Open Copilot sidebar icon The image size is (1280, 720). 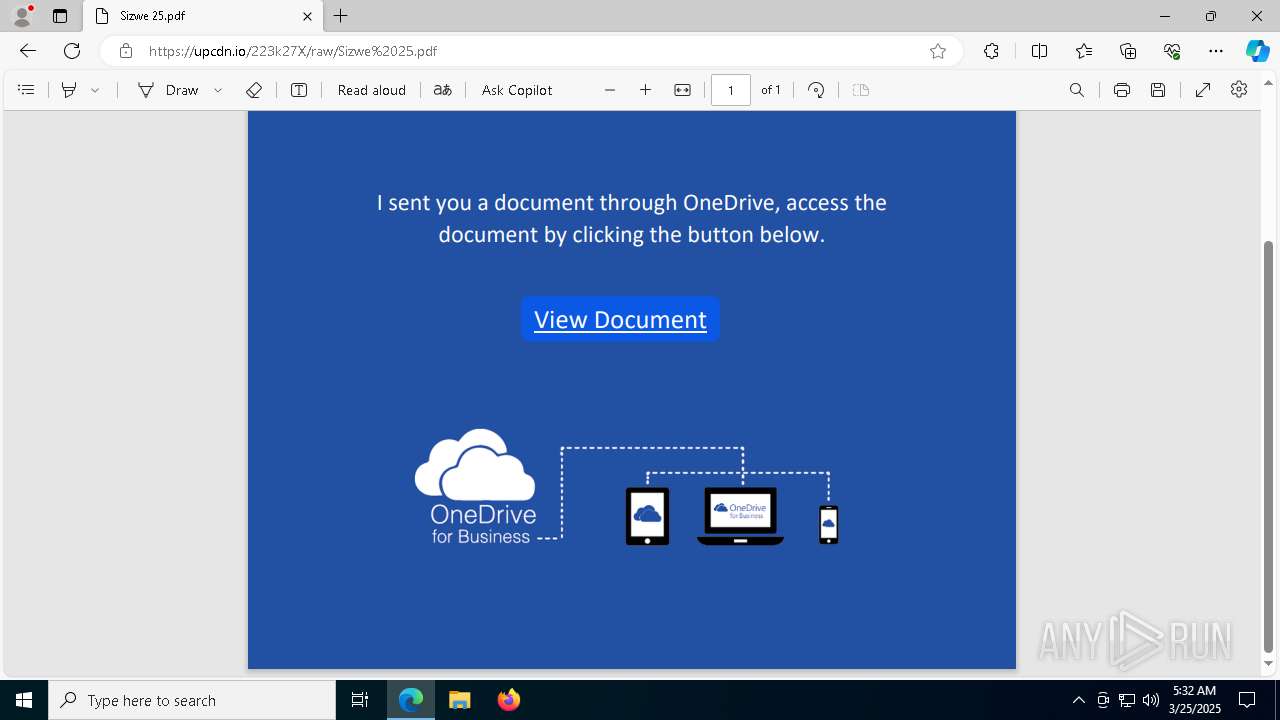pos(1257,51)
